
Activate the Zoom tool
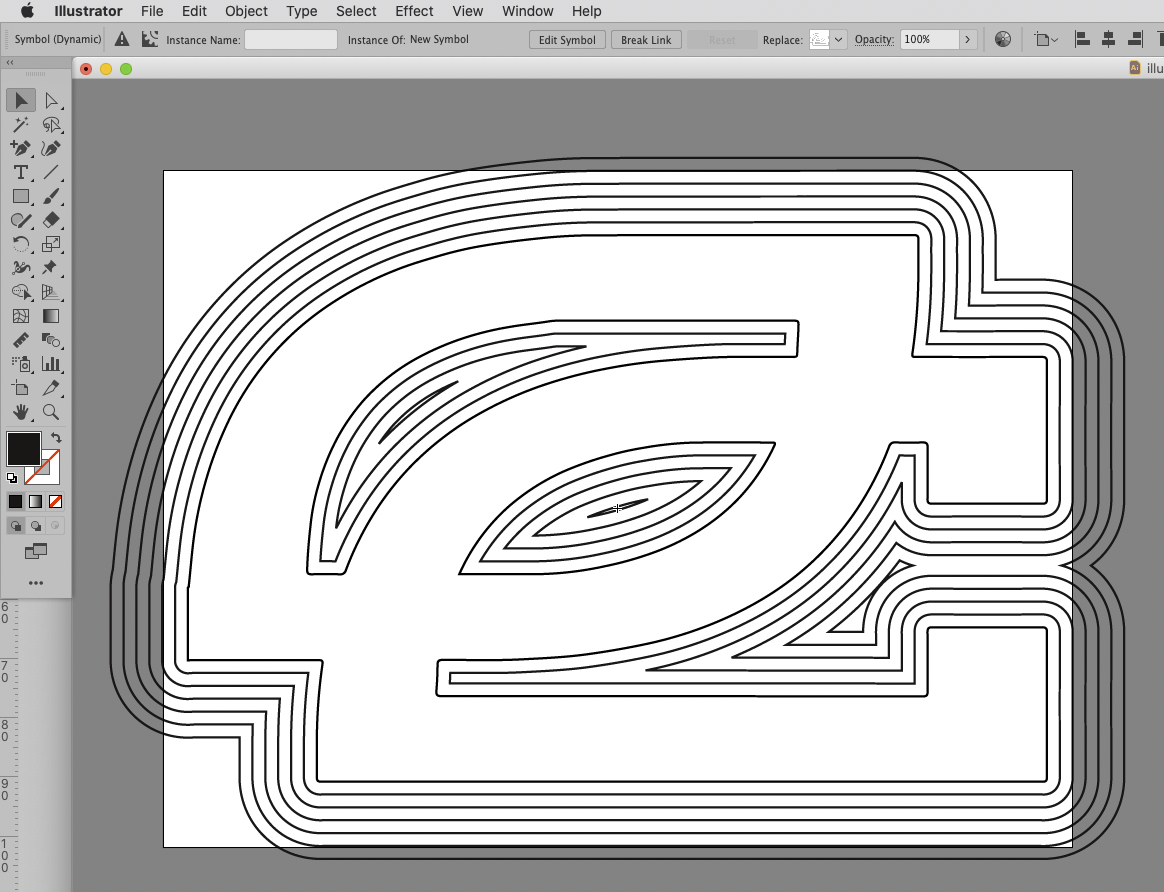coord(53,412)
